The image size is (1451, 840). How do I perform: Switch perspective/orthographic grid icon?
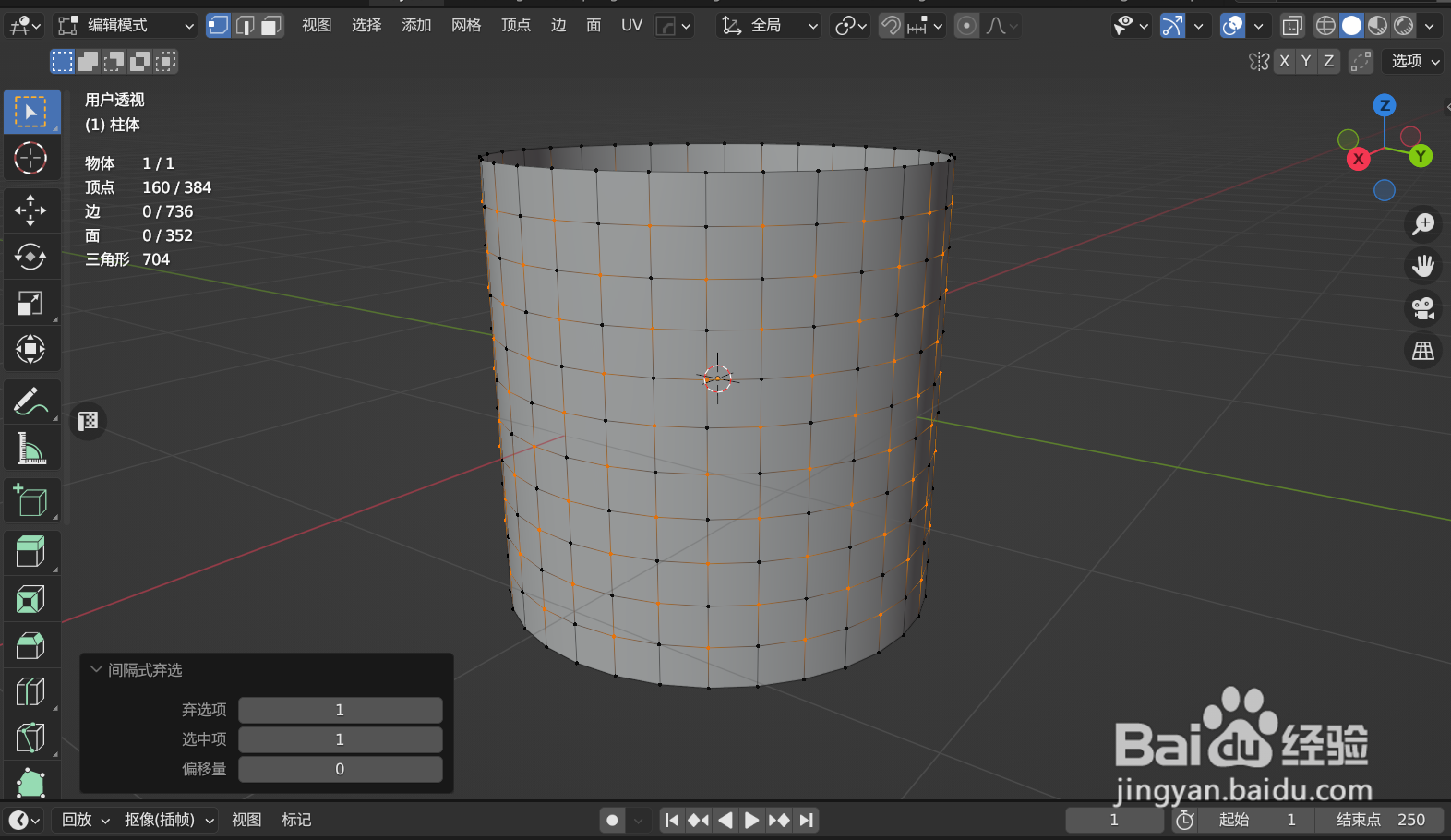coord(1423,351)
